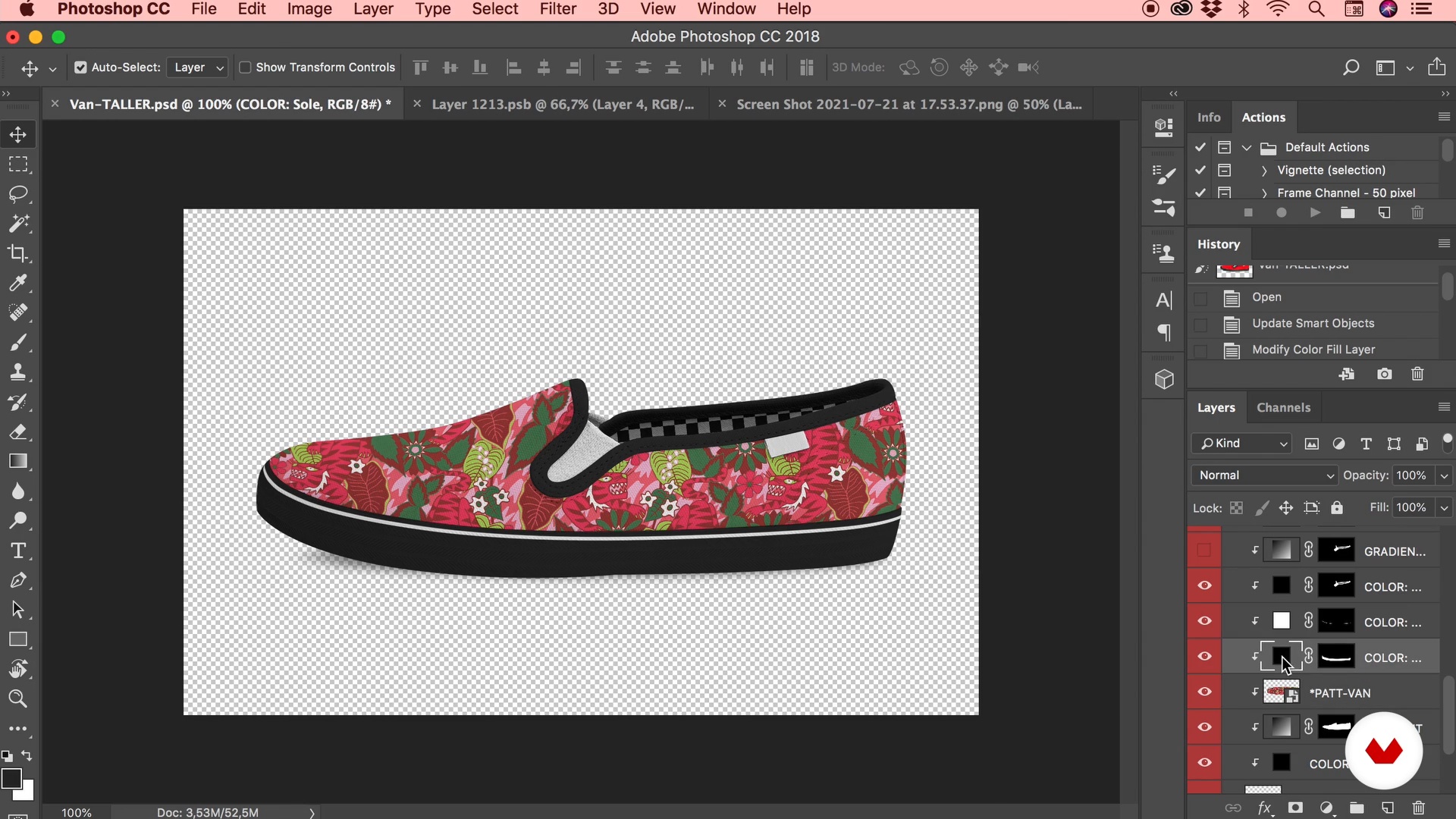This screenshot has height=819, width=1456.
Task: Select the Eyedropper tool
Action: 18,283
